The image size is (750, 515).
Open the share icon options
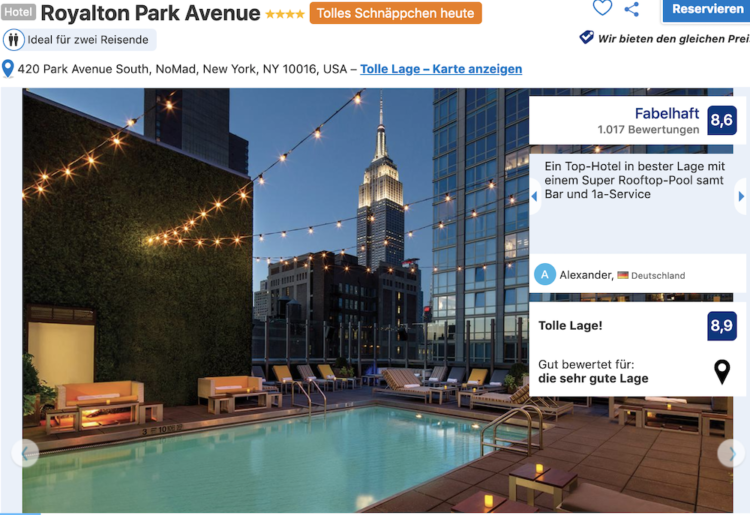[x=632, y=9]
